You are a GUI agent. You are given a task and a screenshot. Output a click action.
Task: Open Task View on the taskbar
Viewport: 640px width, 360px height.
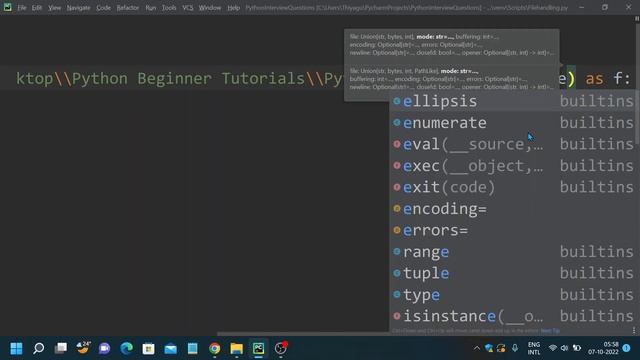click(x=61, y=348)
